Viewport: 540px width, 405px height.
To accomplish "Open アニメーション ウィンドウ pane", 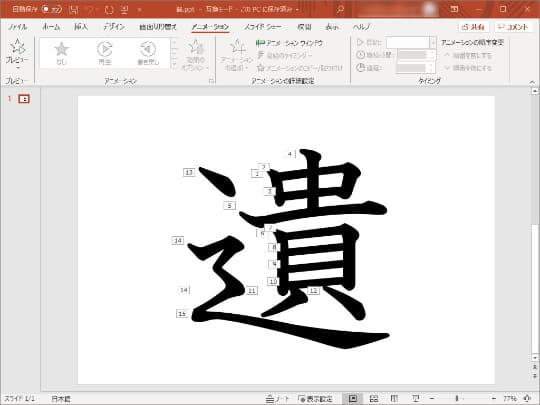I will [x=290, y=43].
